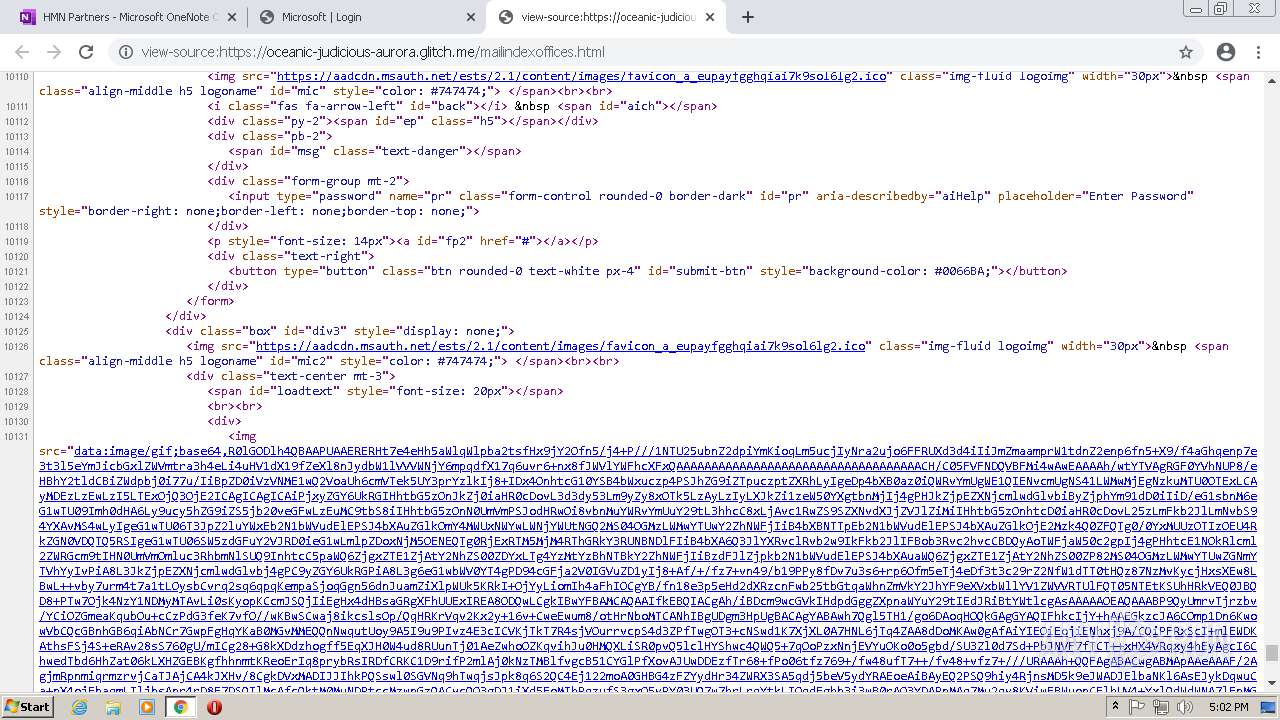Viewport: 1280px width, 720px height.
Task: Click the span id="loadtext" line
Action: point(385,391)
